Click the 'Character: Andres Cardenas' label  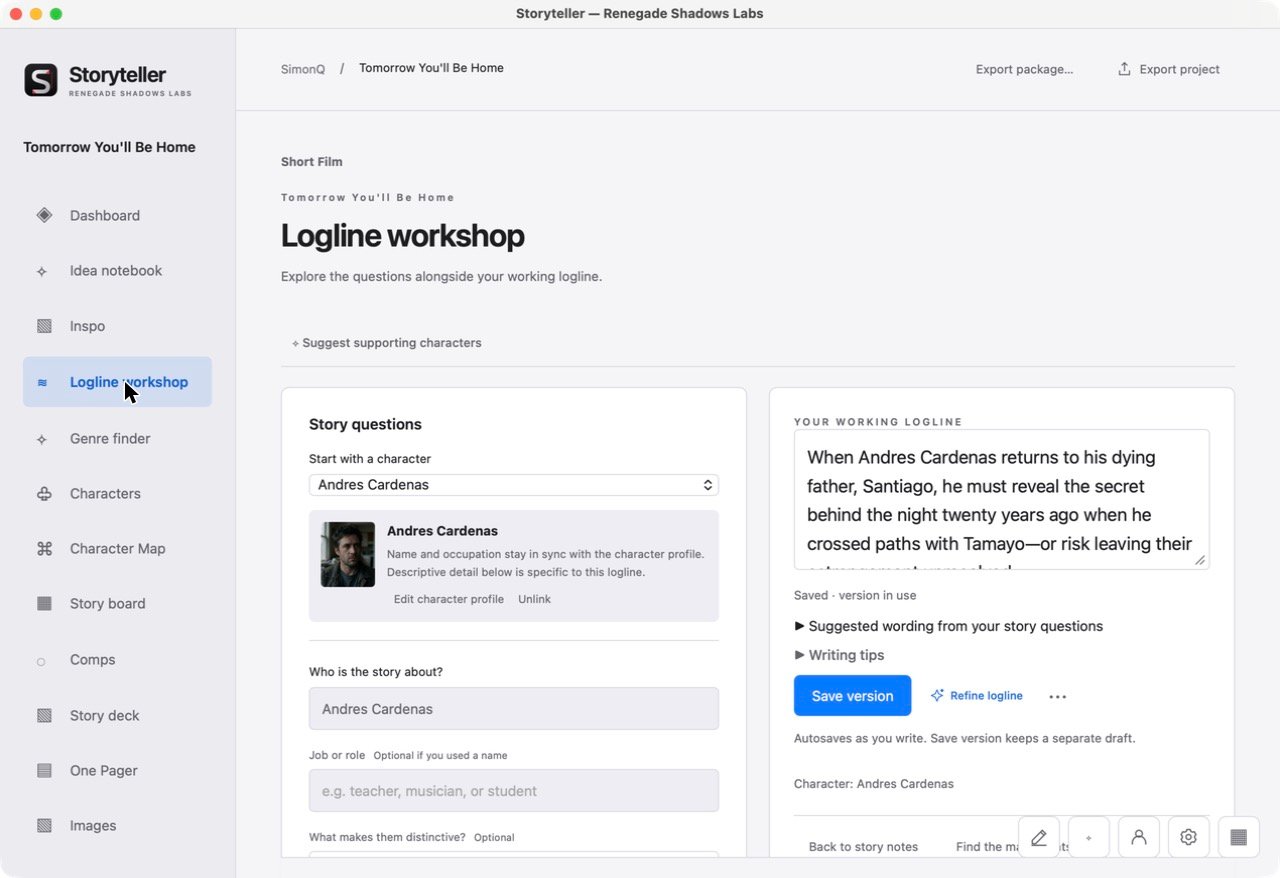coord(874,784)
